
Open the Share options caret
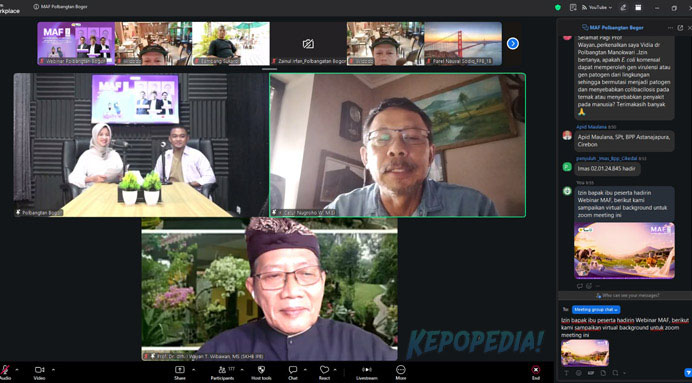[193, 369]
